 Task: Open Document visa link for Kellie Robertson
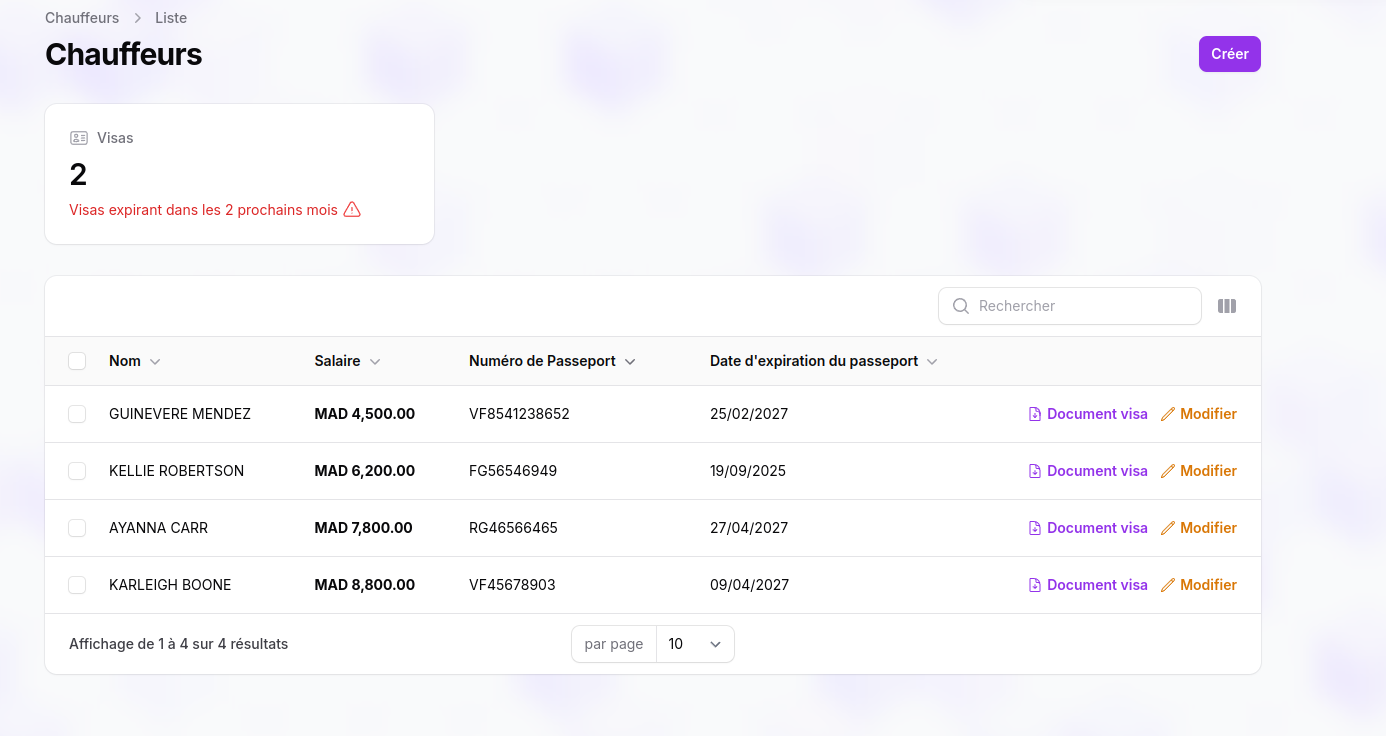click(x=1096, y=471)
